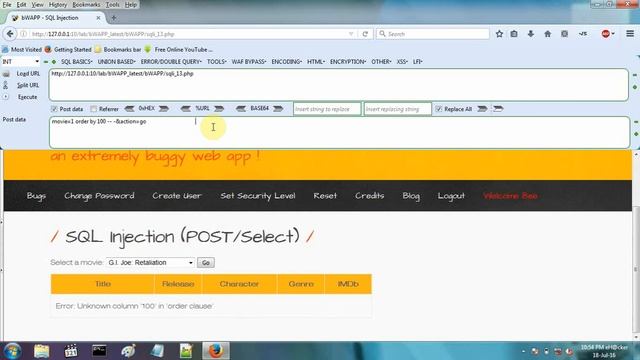Expand LFI menu in HackBar
Screen dimensions: 640x360
[417, 62]
